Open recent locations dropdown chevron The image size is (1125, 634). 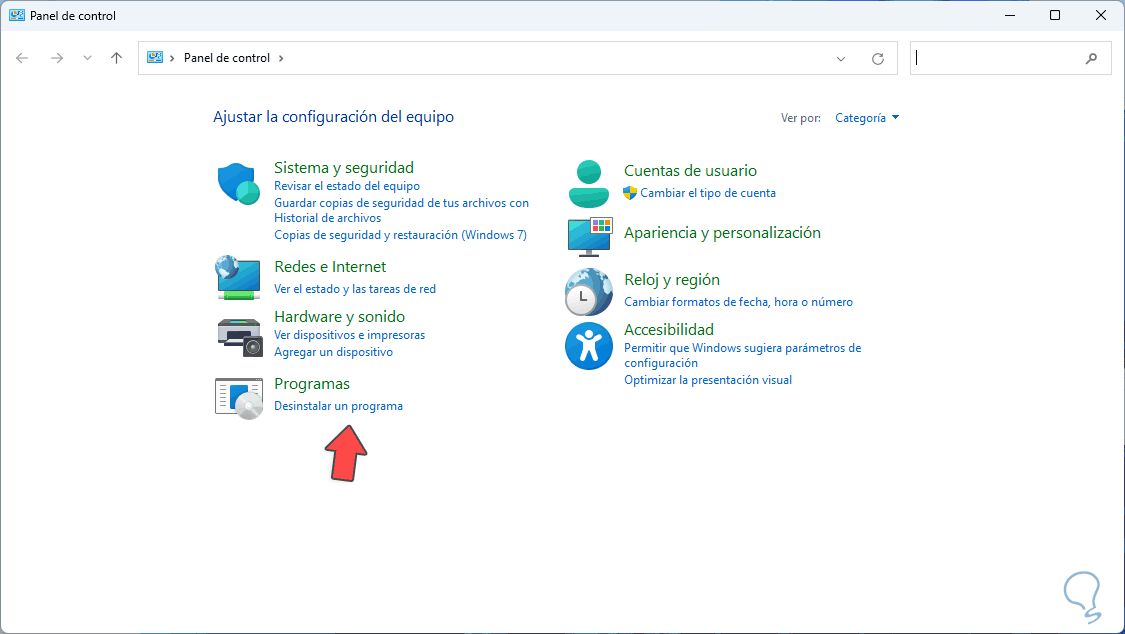pyautogui.click(x=87, y=58)
